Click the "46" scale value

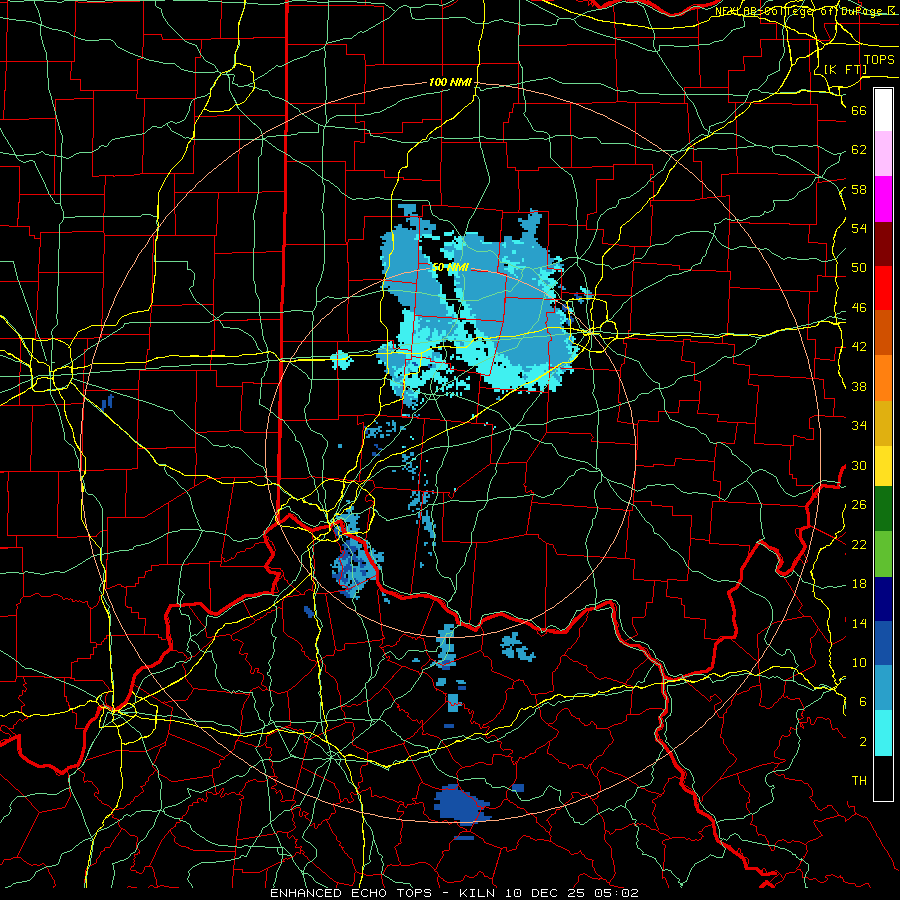pyautogui.click(x=859, y=308)
